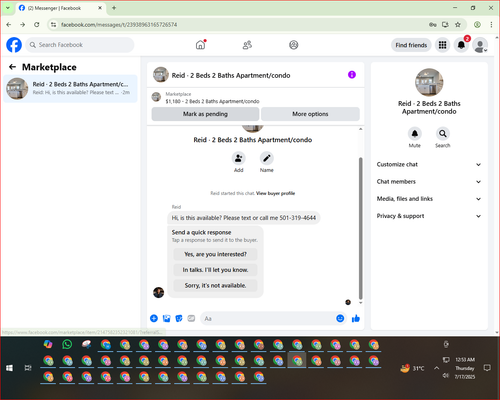Expand Media, files and links section
500x400 pixels.
pos(429,199)
